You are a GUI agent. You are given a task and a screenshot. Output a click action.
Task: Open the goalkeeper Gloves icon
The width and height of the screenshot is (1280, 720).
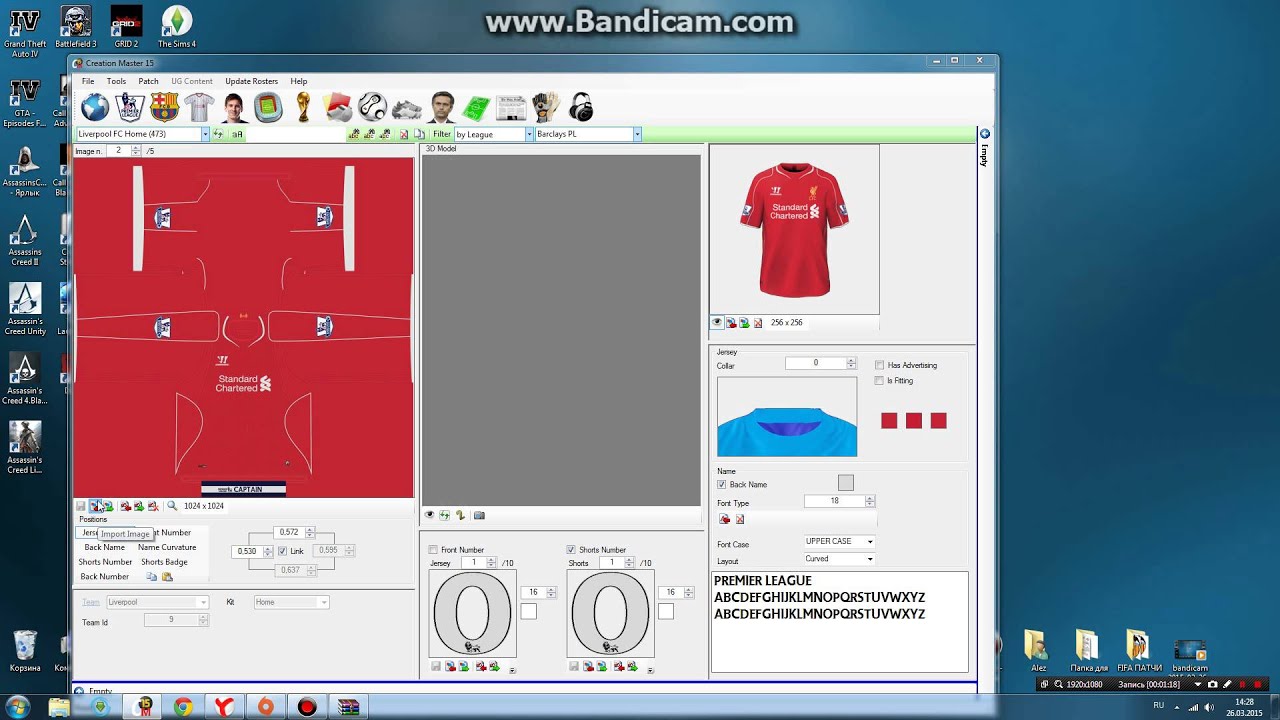click(x=546, y=107)
